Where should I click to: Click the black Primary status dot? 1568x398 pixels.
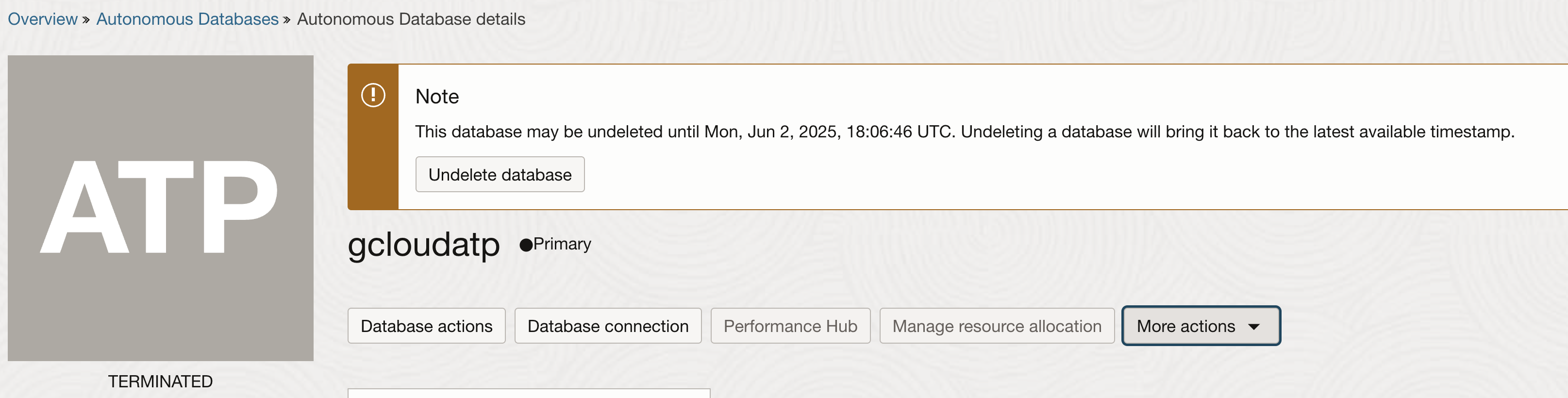point(526,245)
